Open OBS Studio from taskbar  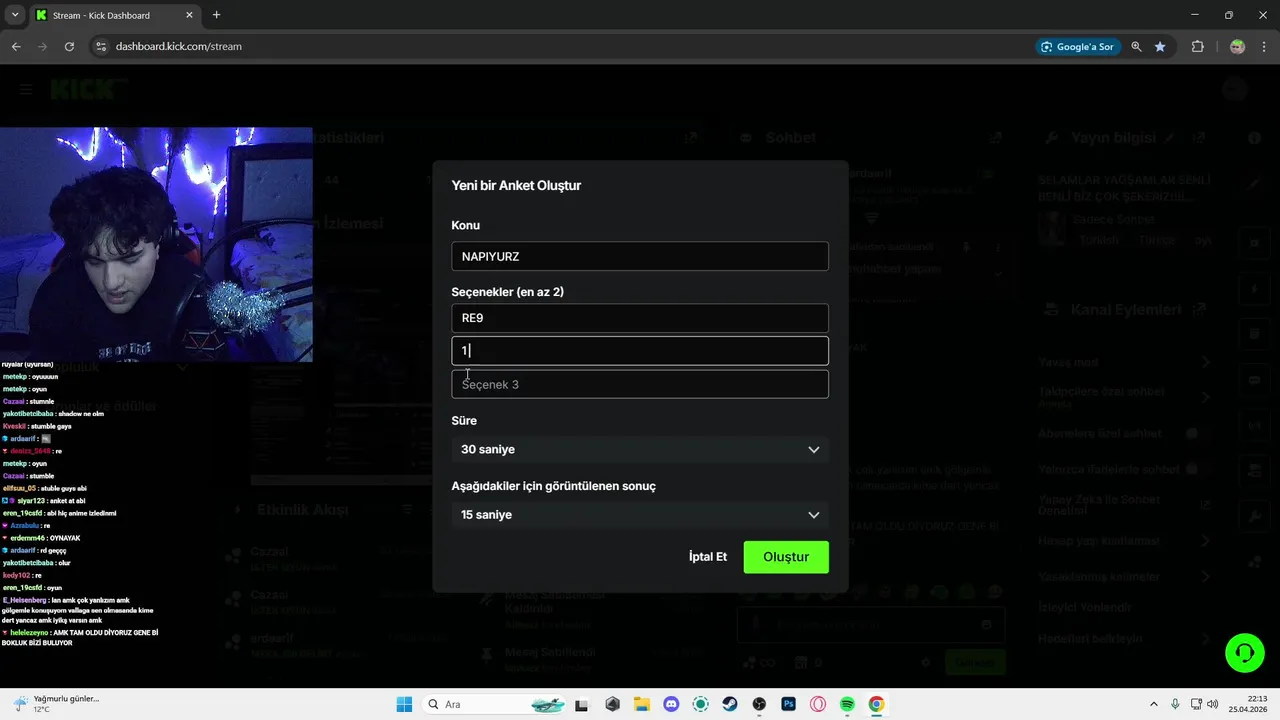[x=759, y=704]
